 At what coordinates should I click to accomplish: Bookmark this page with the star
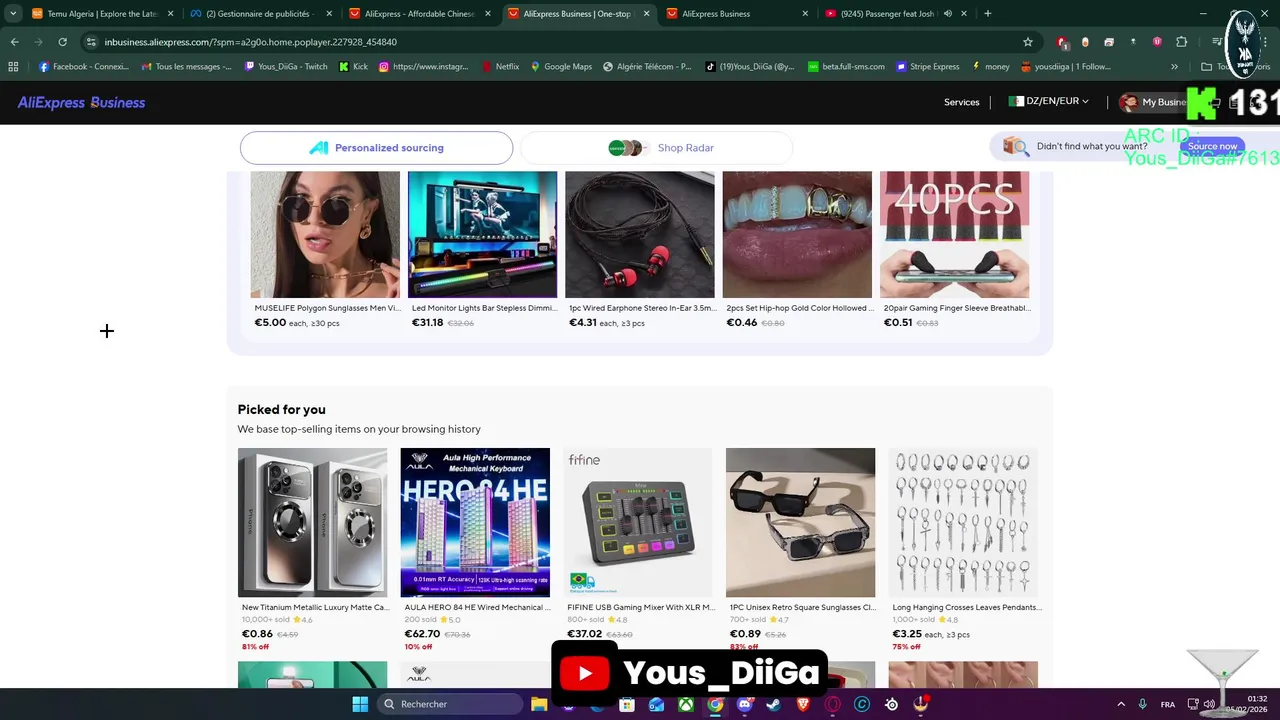1027,42
